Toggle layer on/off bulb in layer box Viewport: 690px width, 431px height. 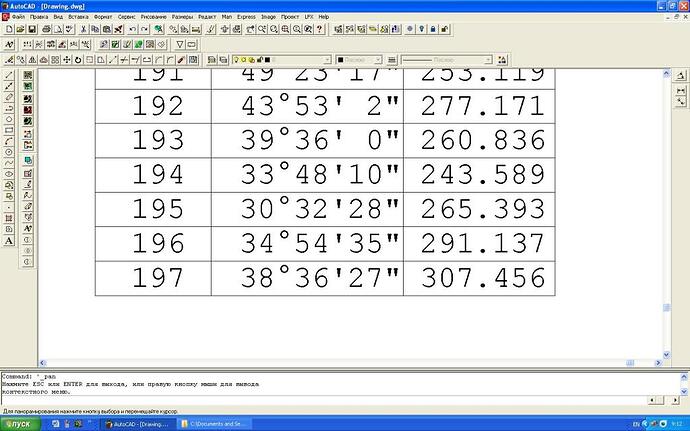click(x=236, y=60)
